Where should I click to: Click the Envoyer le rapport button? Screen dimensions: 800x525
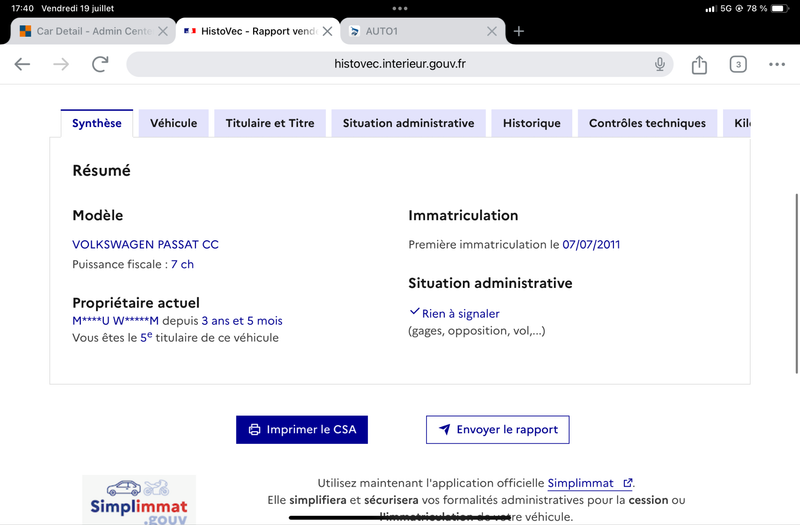coord(498,430)
